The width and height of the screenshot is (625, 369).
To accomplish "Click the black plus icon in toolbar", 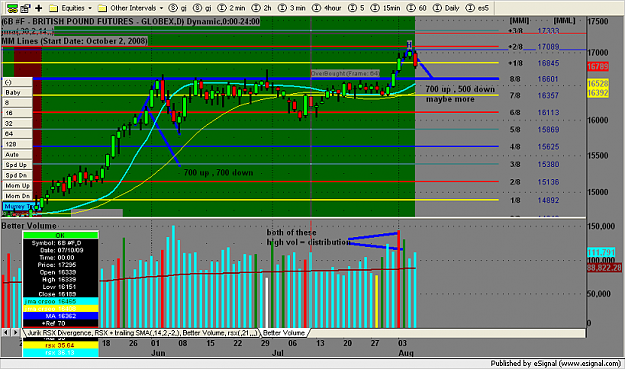I will [39, 8].
